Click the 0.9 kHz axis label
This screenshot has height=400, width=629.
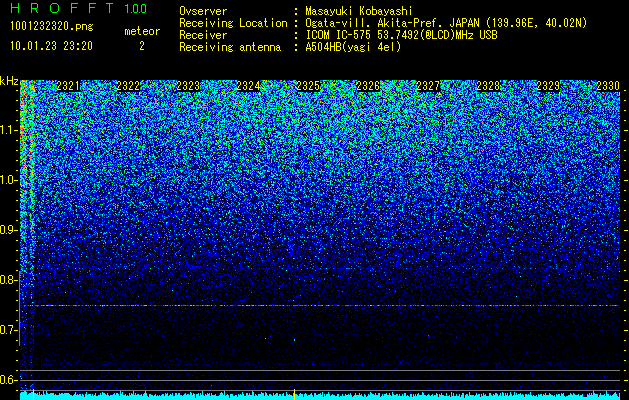point(9,230)
